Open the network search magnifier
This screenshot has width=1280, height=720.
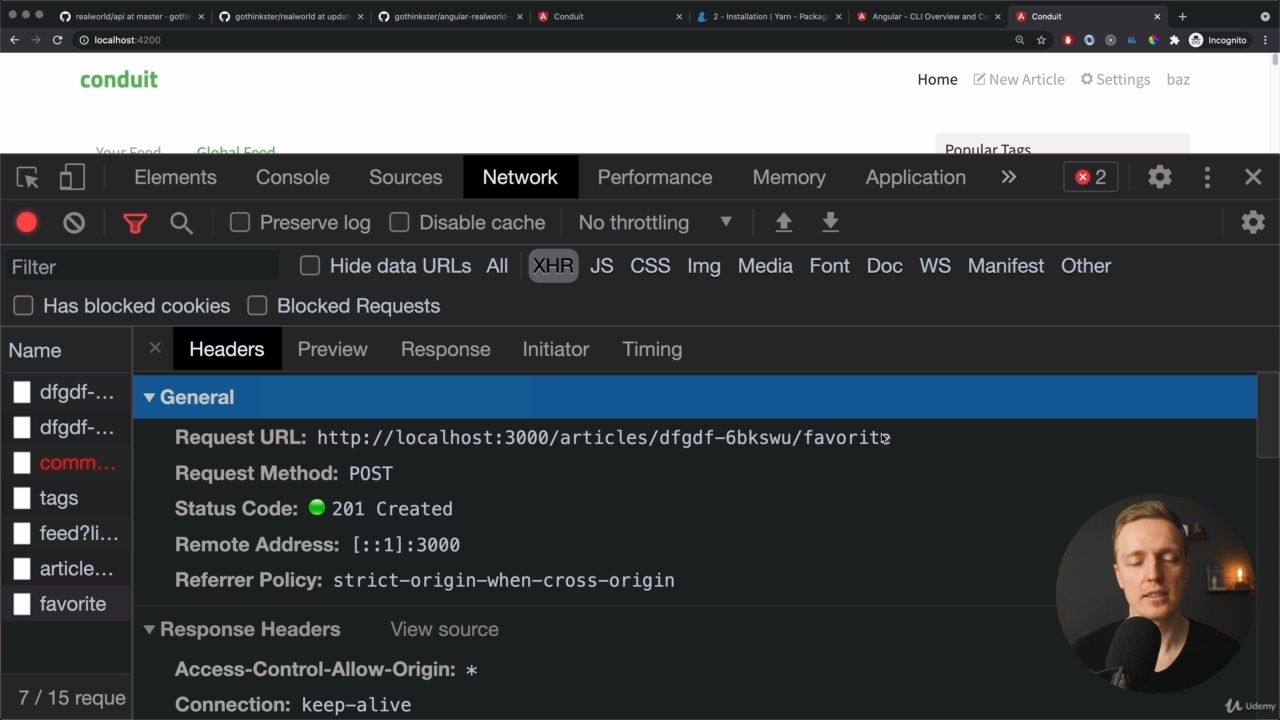coord(181,222)
